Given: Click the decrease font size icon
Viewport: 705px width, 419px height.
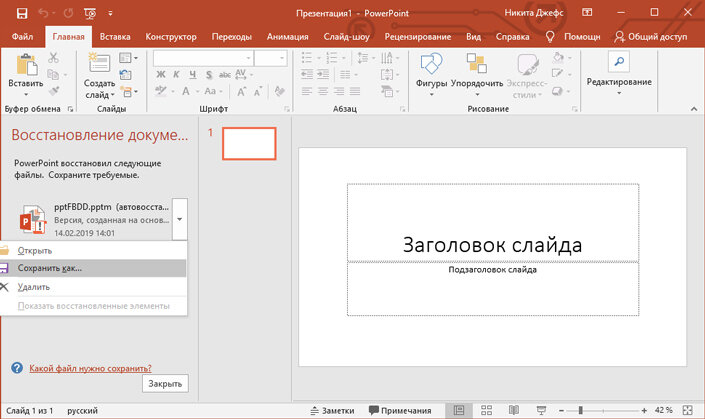Looking at the screenshot, I should [258, 92].
